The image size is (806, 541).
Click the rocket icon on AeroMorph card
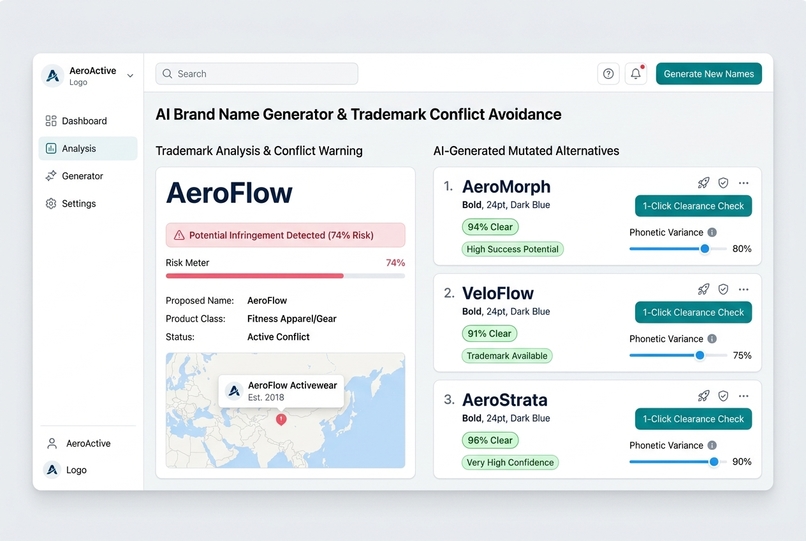(703, 183)
